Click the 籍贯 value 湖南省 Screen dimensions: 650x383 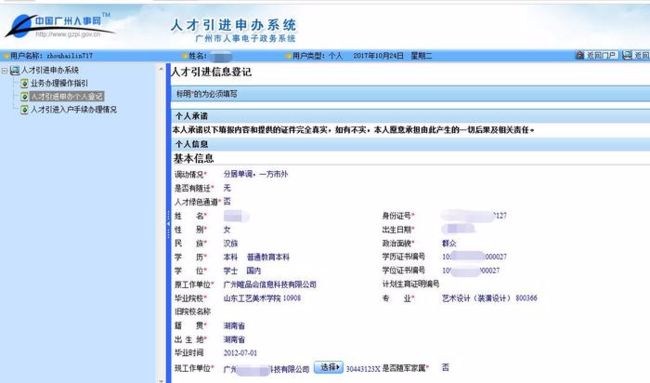(x=234, y=326)
